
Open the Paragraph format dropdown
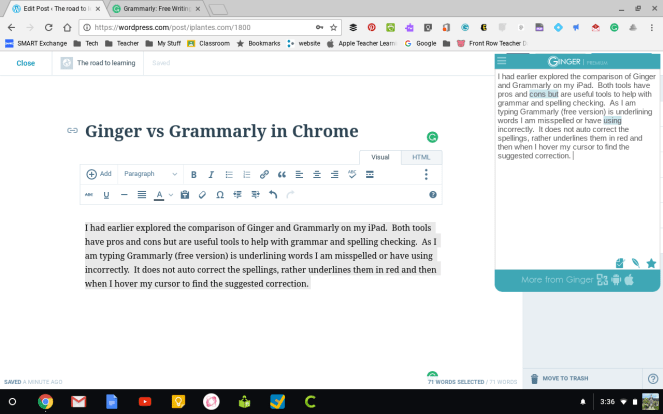(x=151, y=174)
